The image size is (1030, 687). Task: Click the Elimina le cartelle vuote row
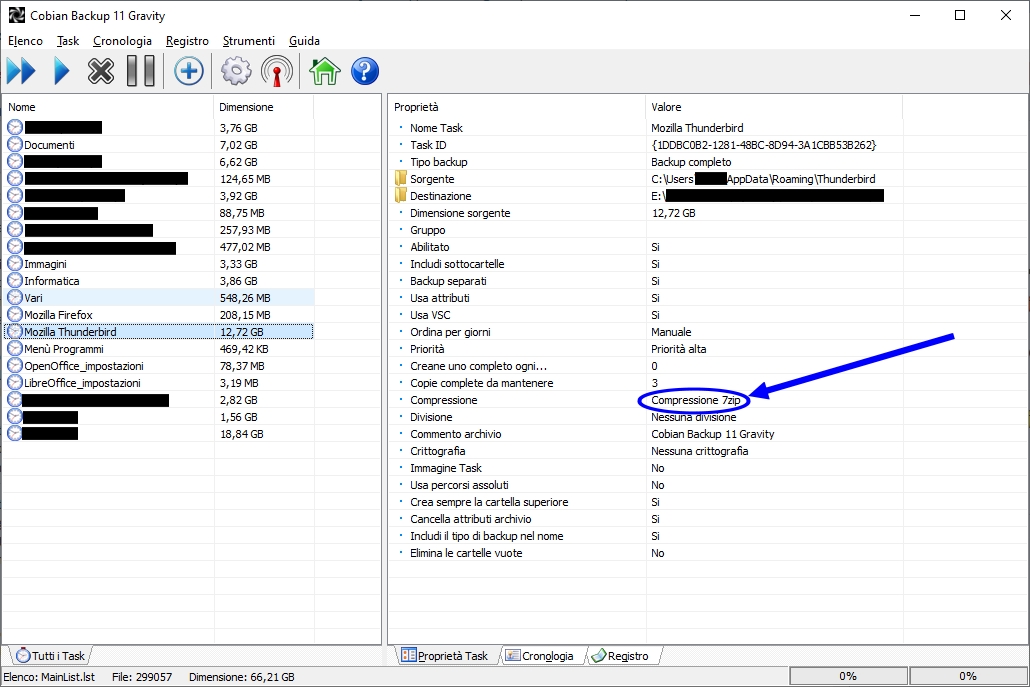(466, 553)
